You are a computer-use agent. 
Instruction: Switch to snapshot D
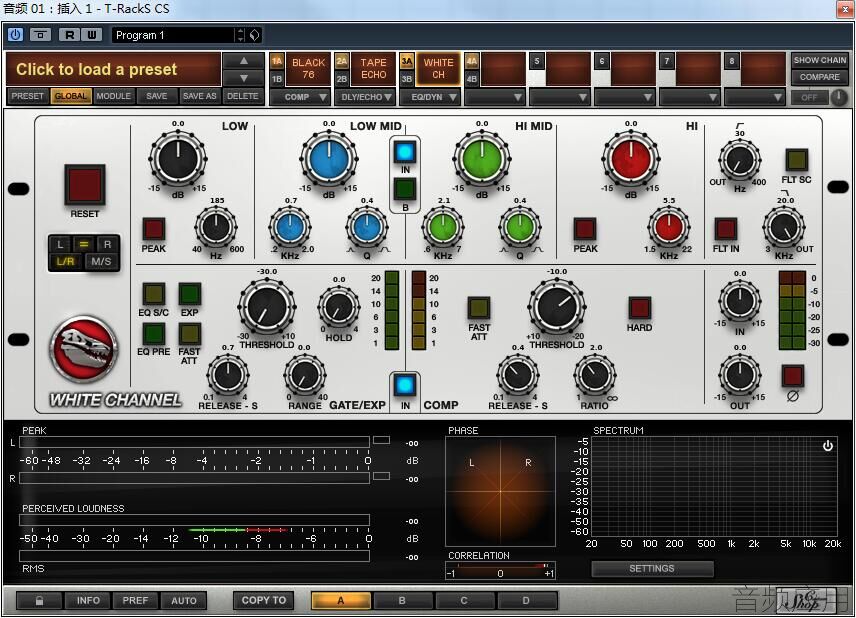[526, 601]
